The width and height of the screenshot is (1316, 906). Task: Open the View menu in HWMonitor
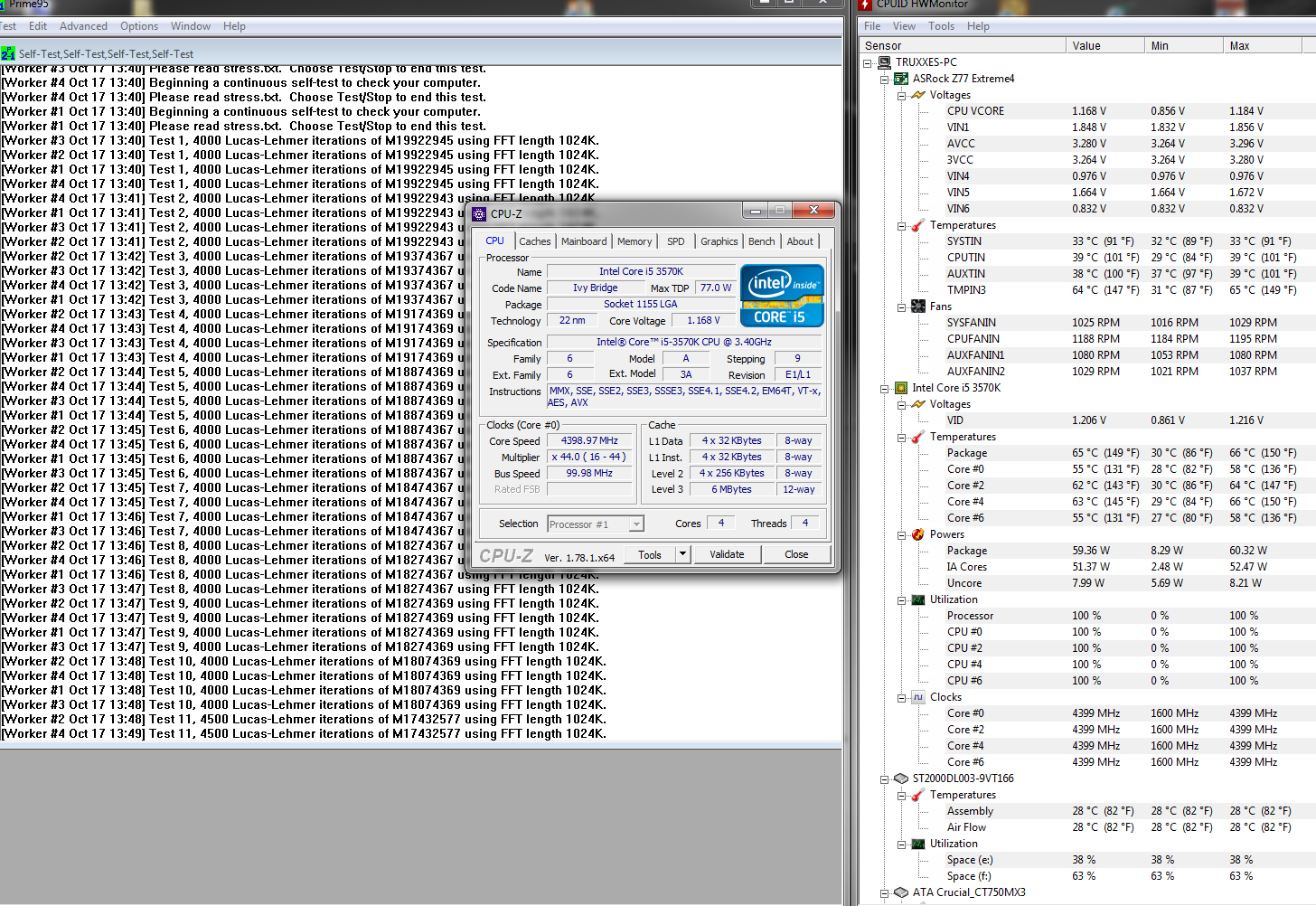click(x=904, y=26)
